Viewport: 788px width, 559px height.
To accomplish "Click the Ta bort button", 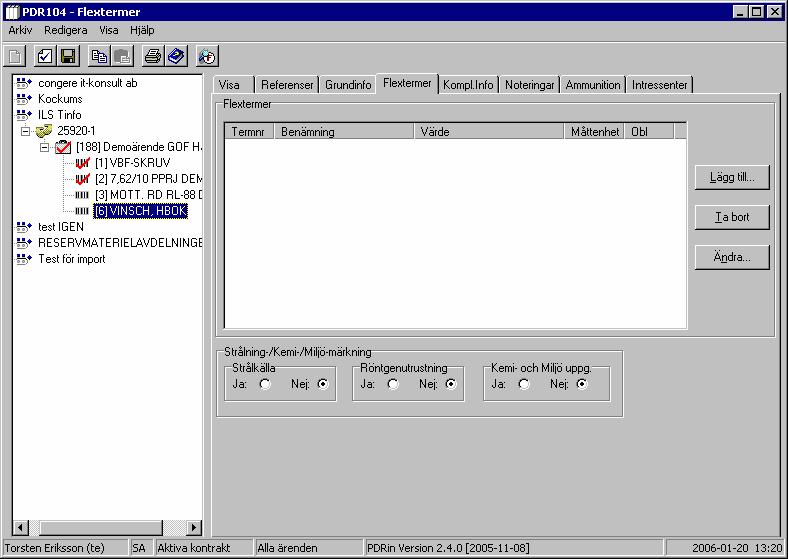I will (732, 217).
